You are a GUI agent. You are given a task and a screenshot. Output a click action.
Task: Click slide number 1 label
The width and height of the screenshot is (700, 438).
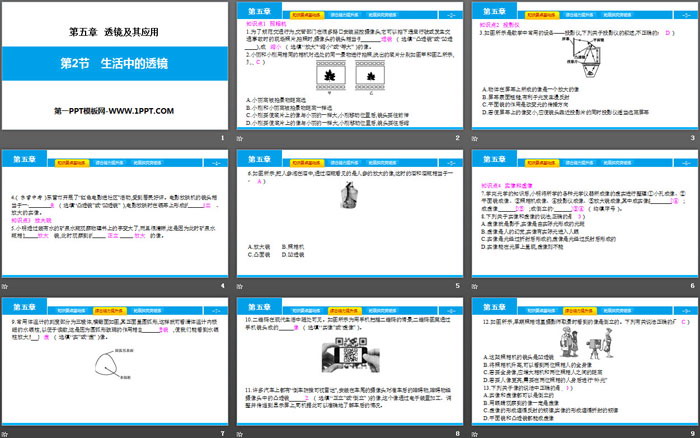(x=222, y=138)
